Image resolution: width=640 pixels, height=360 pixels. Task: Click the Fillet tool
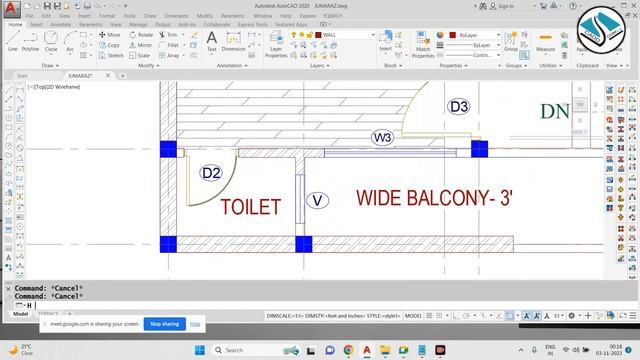pos(169,45)
